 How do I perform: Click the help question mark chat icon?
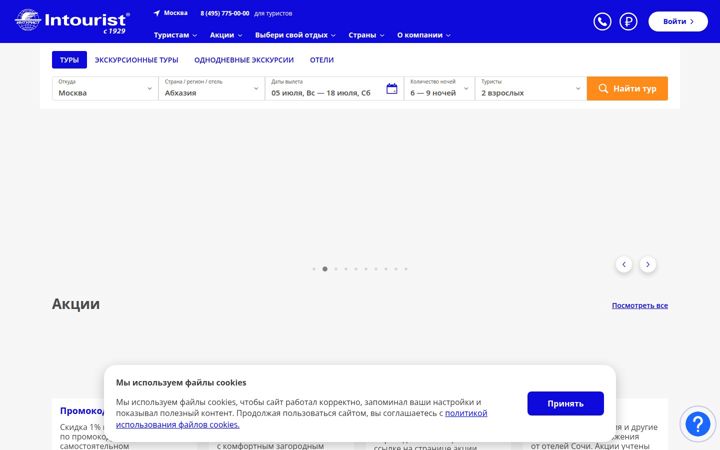[x=698, y=424]
